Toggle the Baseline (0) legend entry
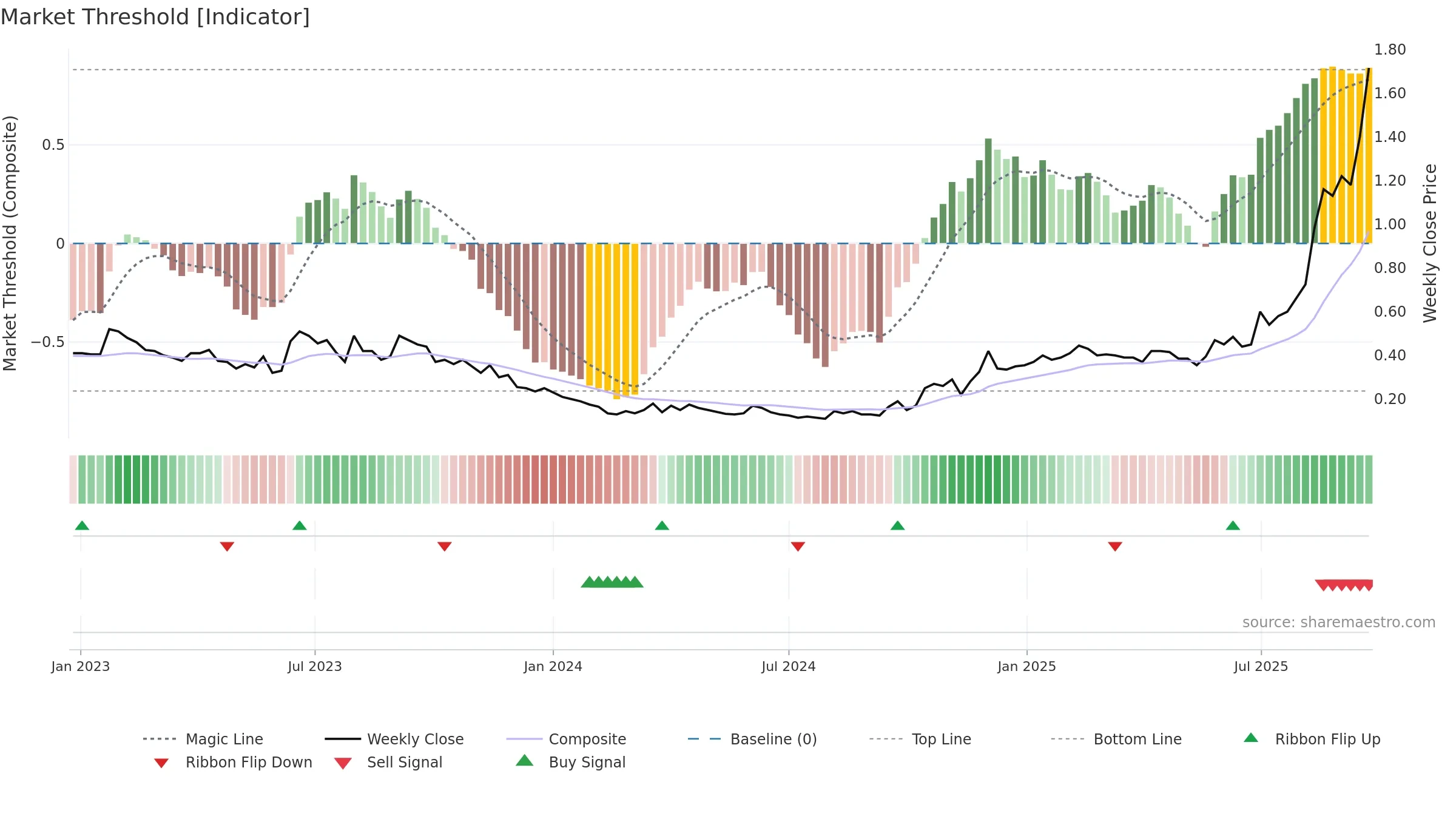Screen dimensions: 1456x819 752,739
